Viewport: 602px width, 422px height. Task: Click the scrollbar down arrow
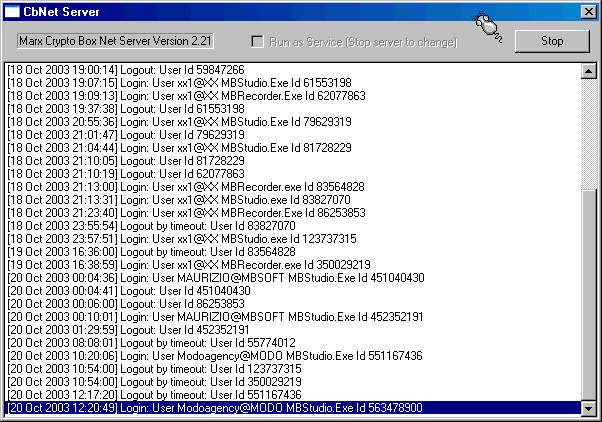coord(589,408)
